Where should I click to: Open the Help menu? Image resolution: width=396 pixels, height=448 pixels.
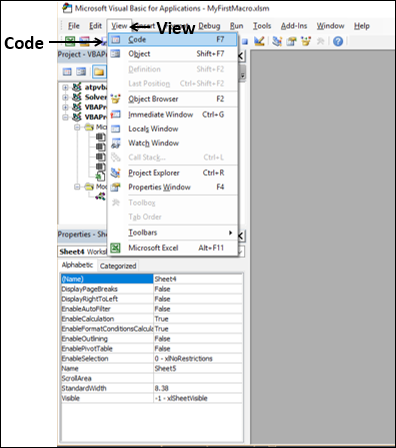[362, 26]
